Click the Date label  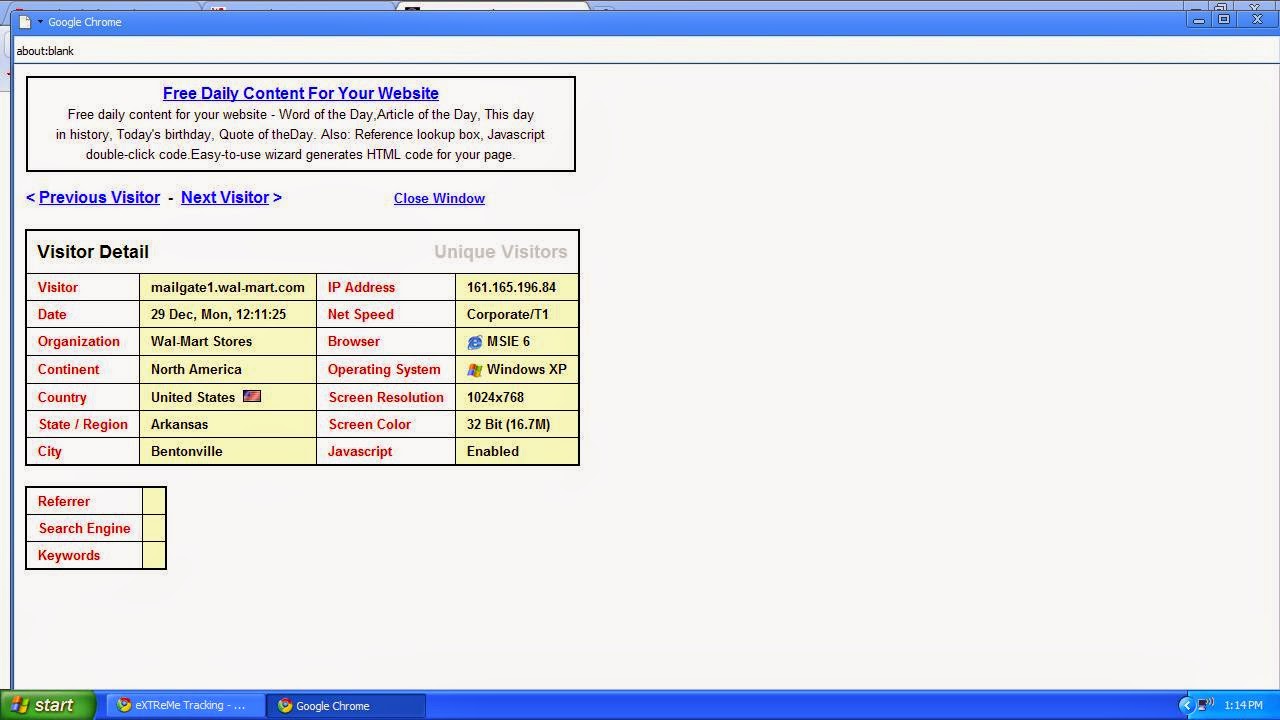point(52,314)
